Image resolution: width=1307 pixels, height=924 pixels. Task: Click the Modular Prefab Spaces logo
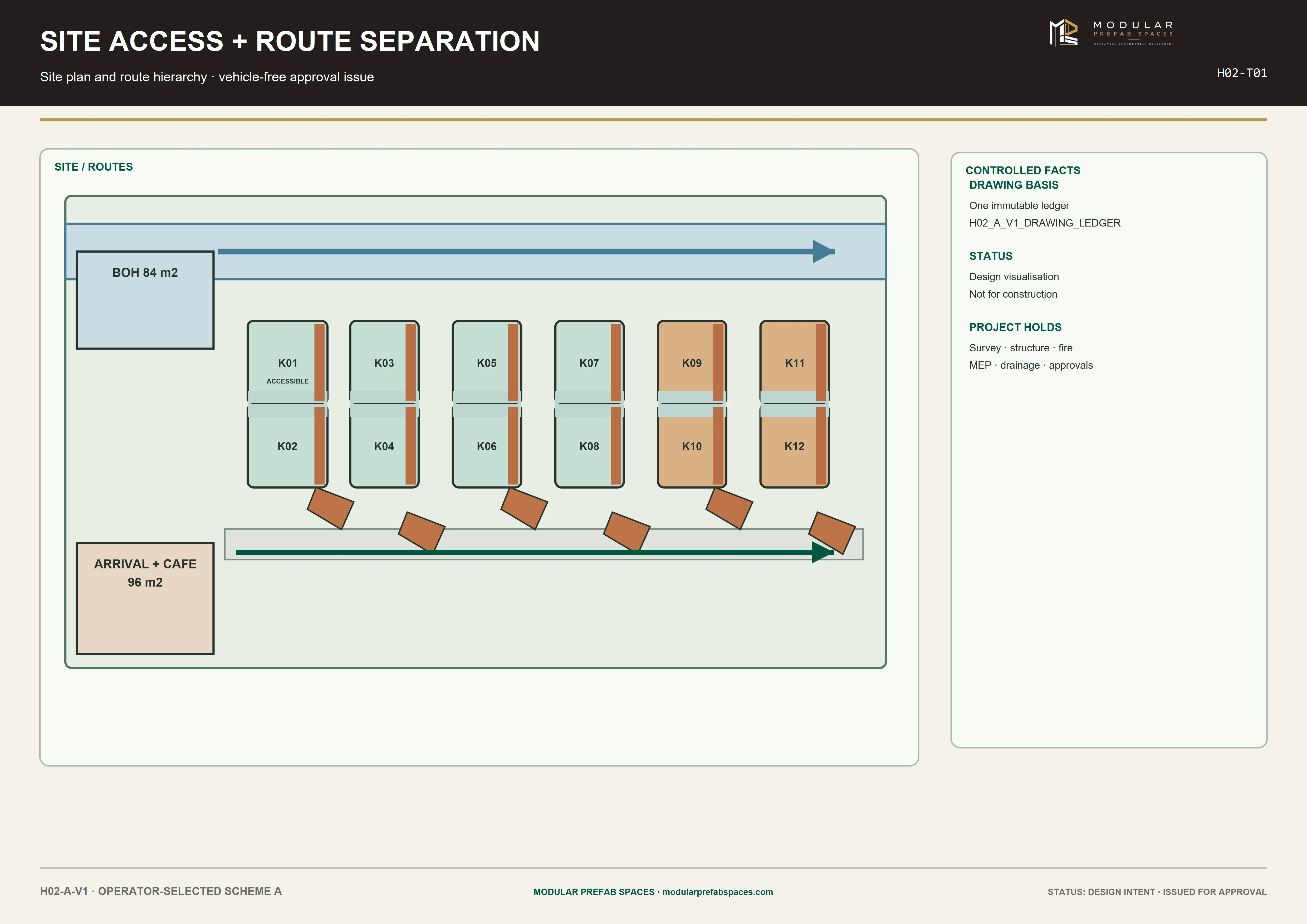click(1111, 32)
